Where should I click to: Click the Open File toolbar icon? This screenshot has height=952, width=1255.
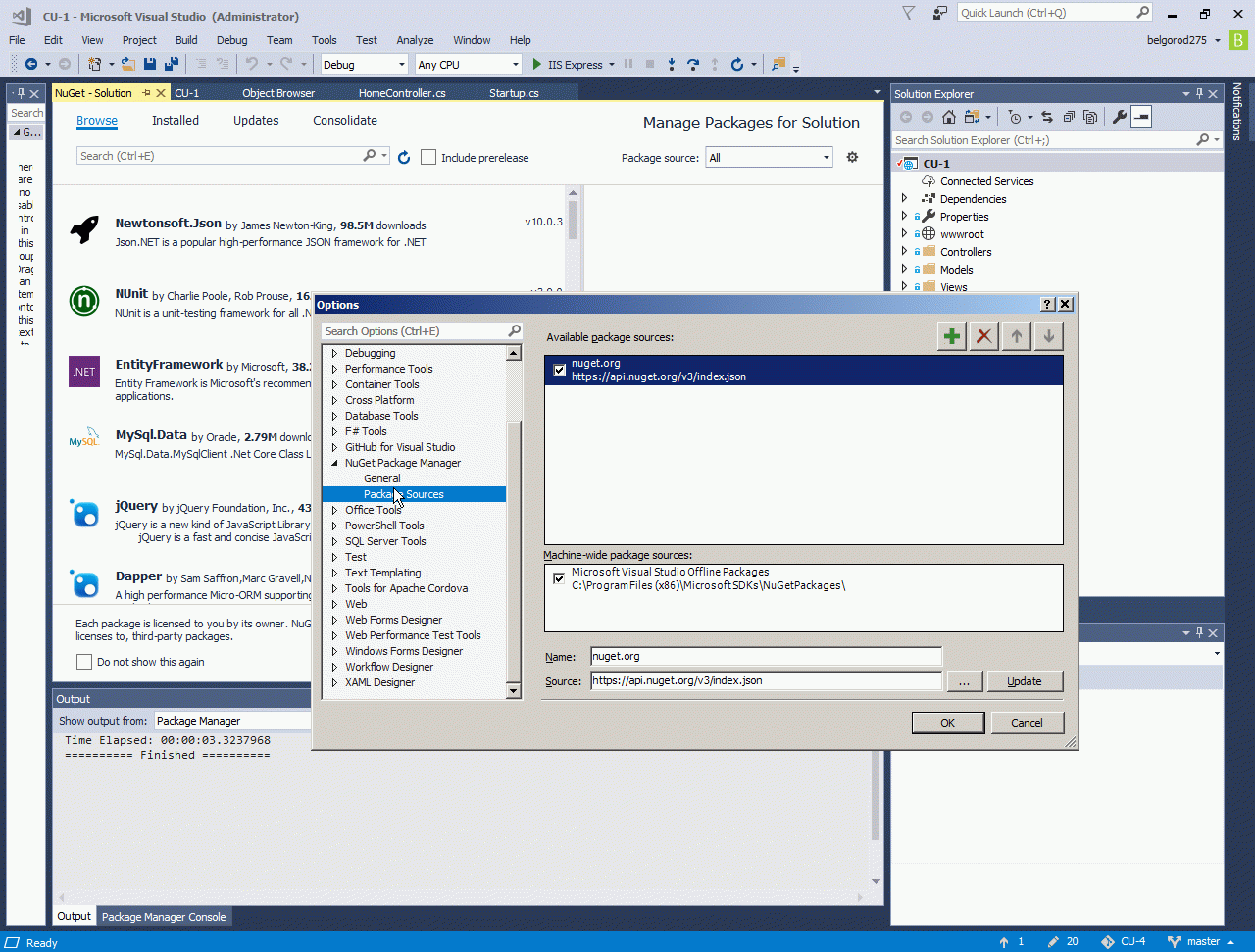[x=128, y=65]
